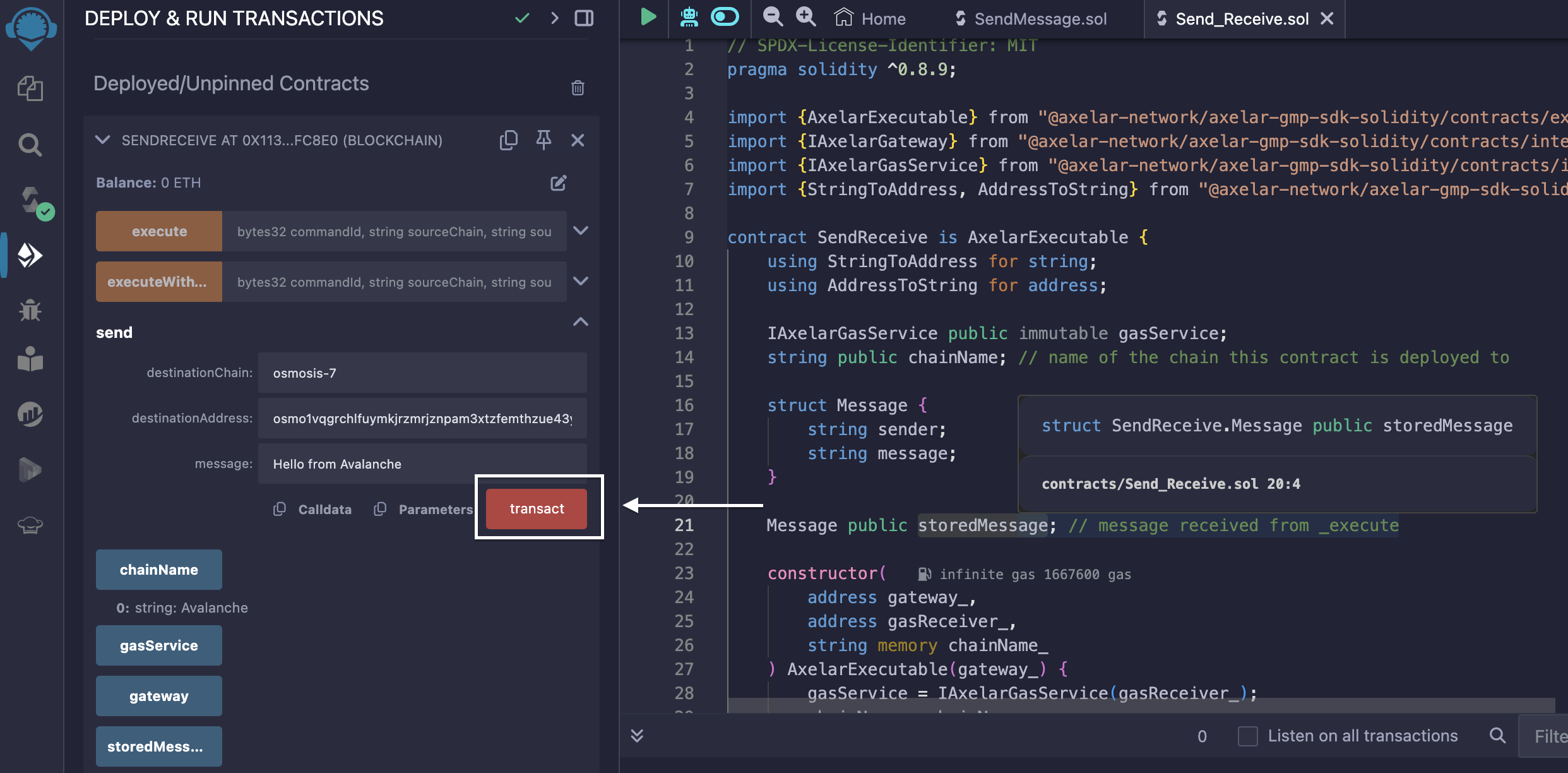
Task: Switch to the SendMessage.sol tab
Action: coord(1040,19)
